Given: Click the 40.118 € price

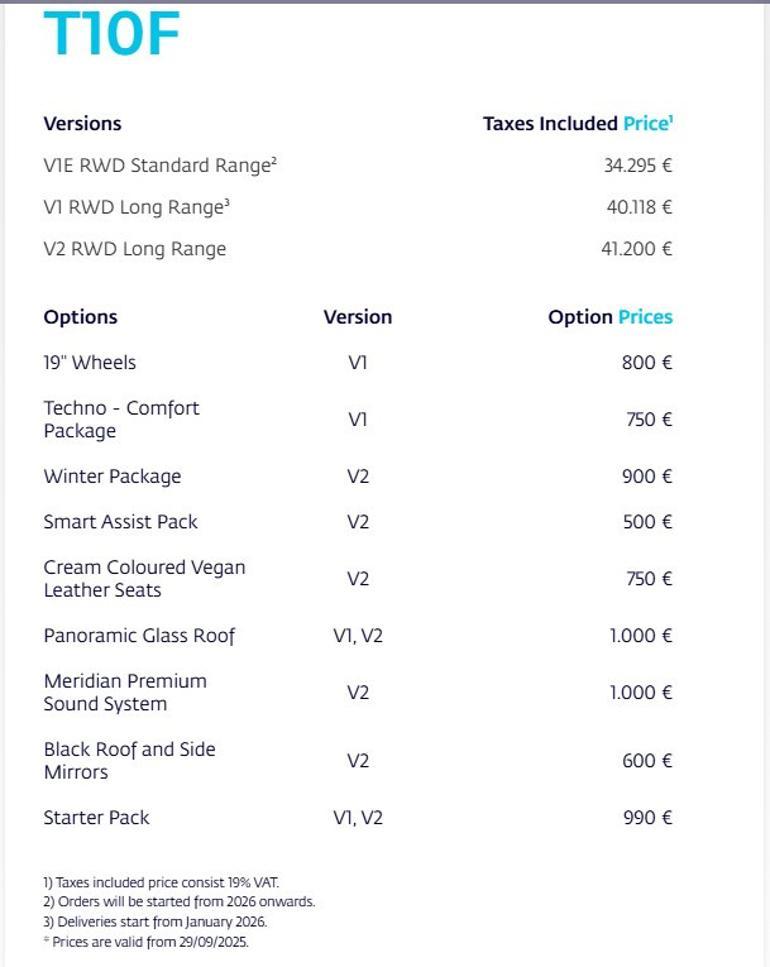Looking at the screenshot, I should (x=639, y=208).
